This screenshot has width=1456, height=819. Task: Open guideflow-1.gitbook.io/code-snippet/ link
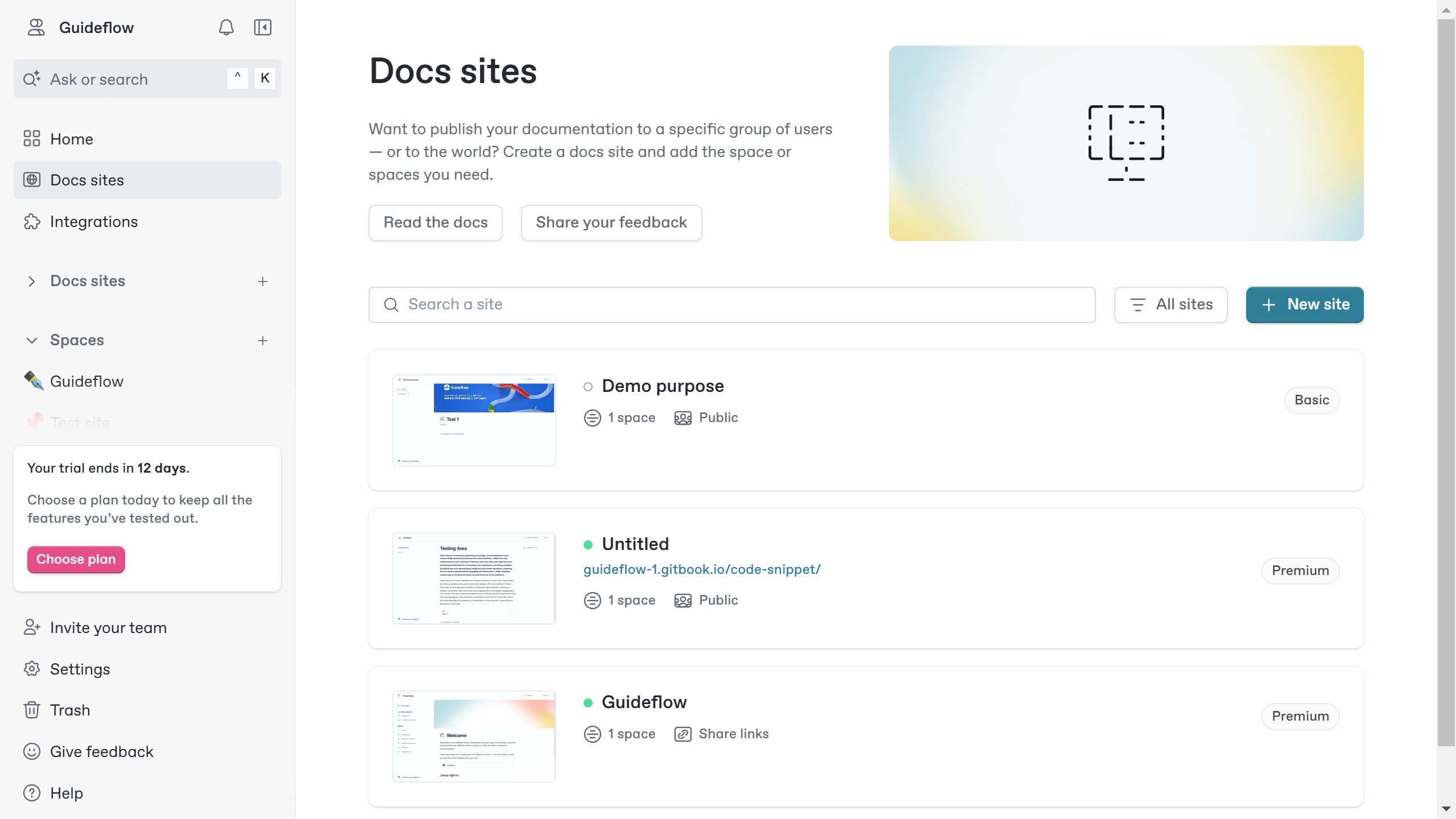702,569
